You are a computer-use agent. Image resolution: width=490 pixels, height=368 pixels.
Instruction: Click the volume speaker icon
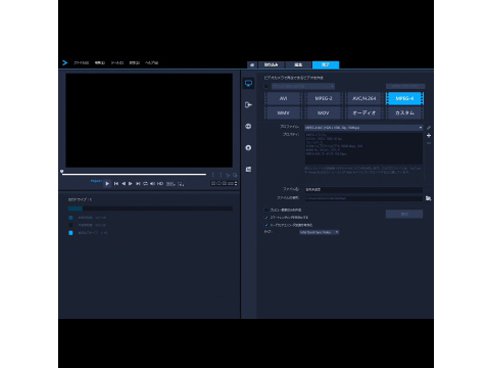(x=152, y=184)
